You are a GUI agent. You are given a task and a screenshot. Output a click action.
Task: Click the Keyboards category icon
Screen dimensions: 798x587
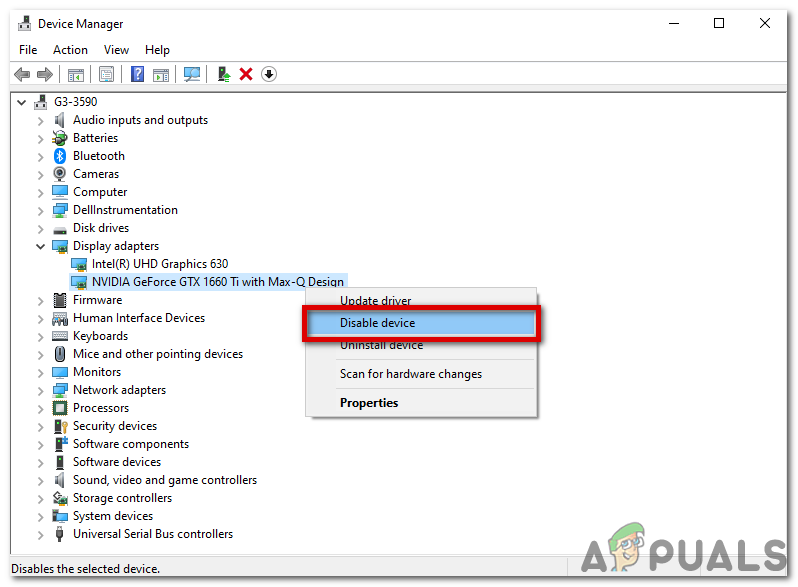(x=60, y=336)
